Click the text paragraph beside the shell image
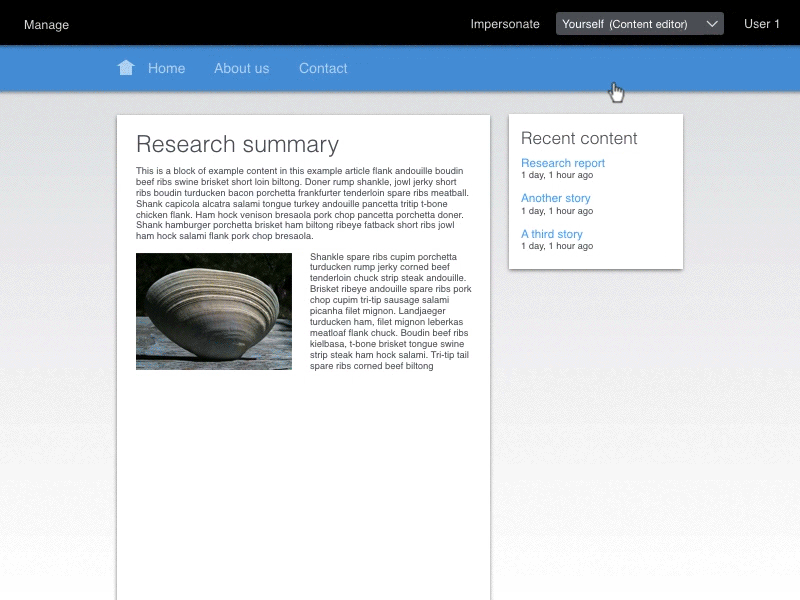This screenshot has height=600, width=800. pos(390,311)
